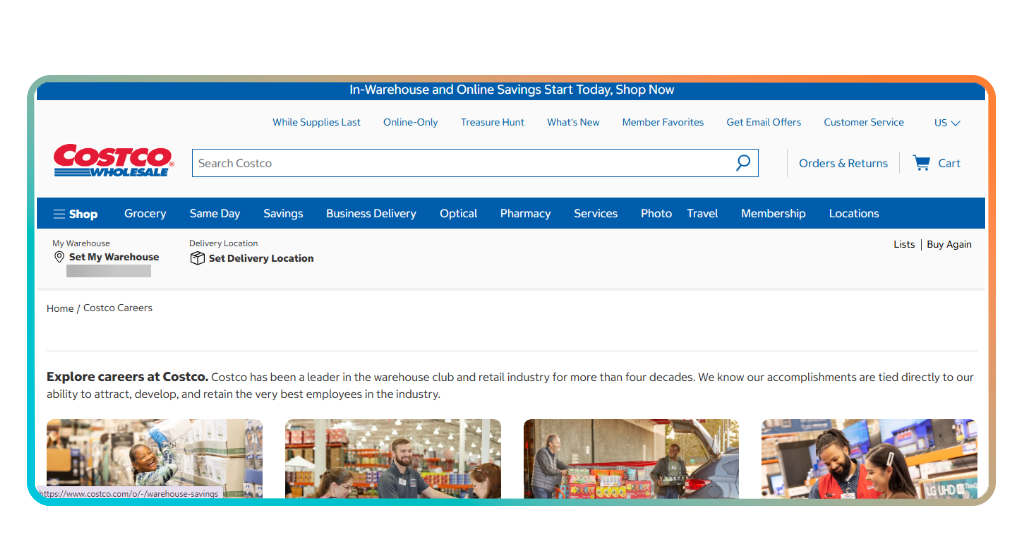Image resolution: width=1024 pixels, height=536 pixels.
Task: Click the While Supplies Last link
Action: pos(316,122)
